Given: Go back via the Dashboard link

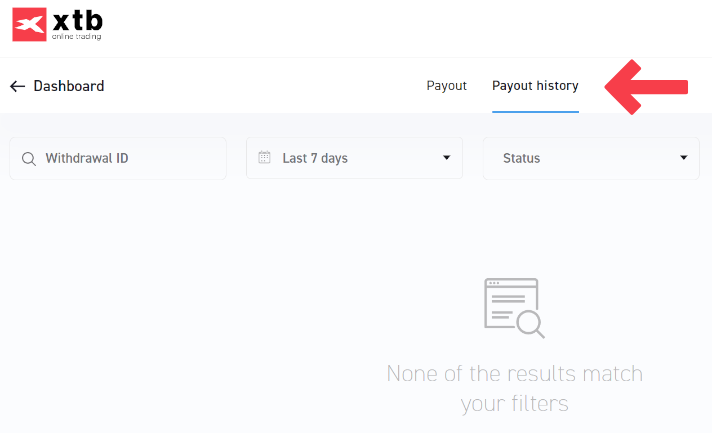Looking at the screenshot, I should pyautogui.click(x=68, y=86).
